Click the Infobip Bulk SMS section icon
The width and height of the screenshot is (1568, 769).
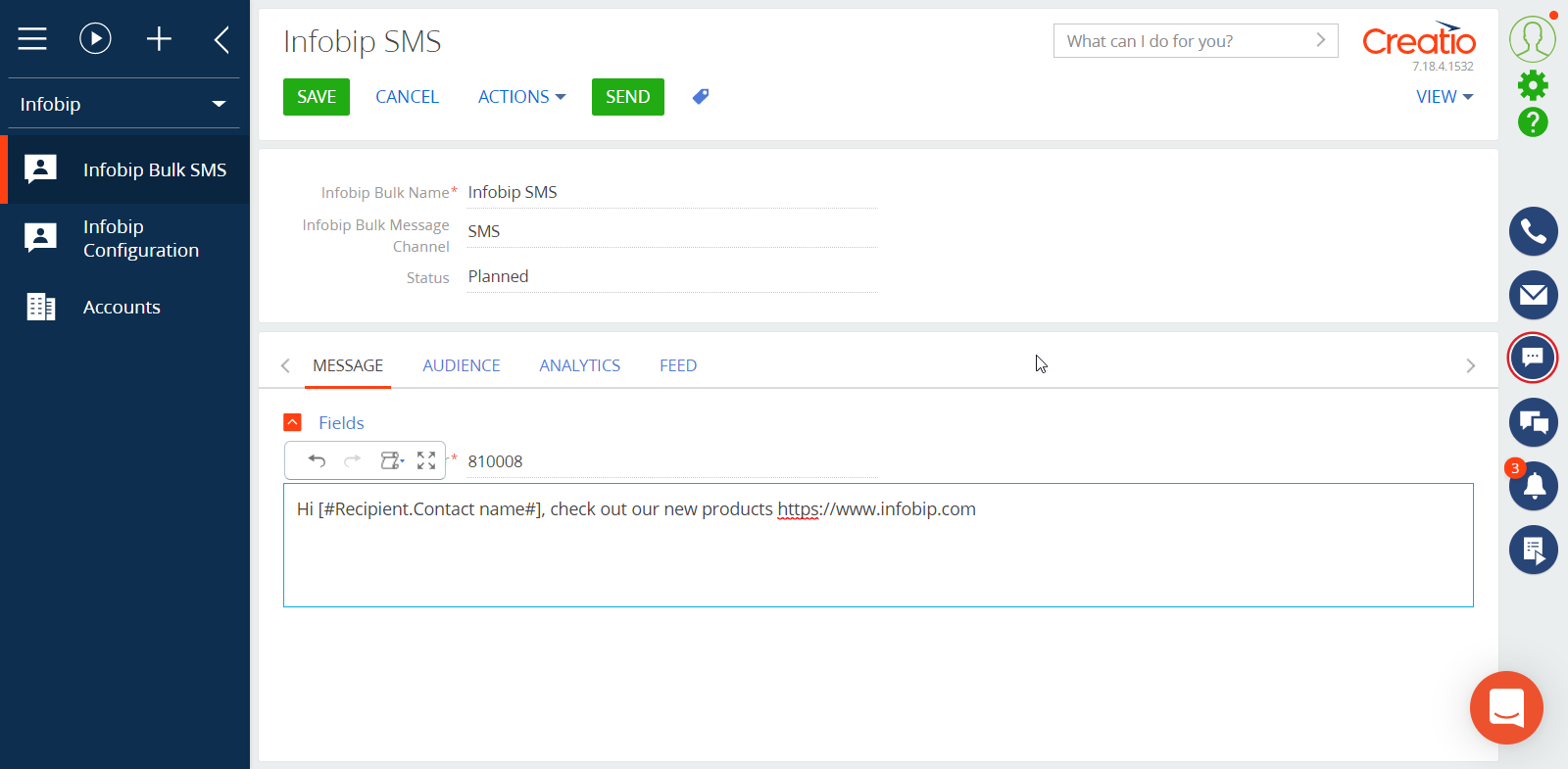40,169
